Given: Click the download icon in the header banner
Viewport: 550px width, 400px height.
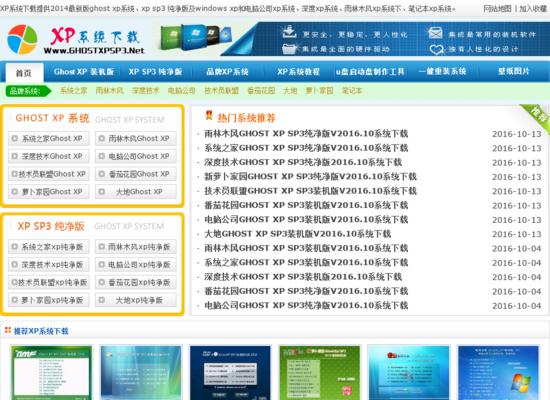Looking at the screenshot, I should point(289,32).
